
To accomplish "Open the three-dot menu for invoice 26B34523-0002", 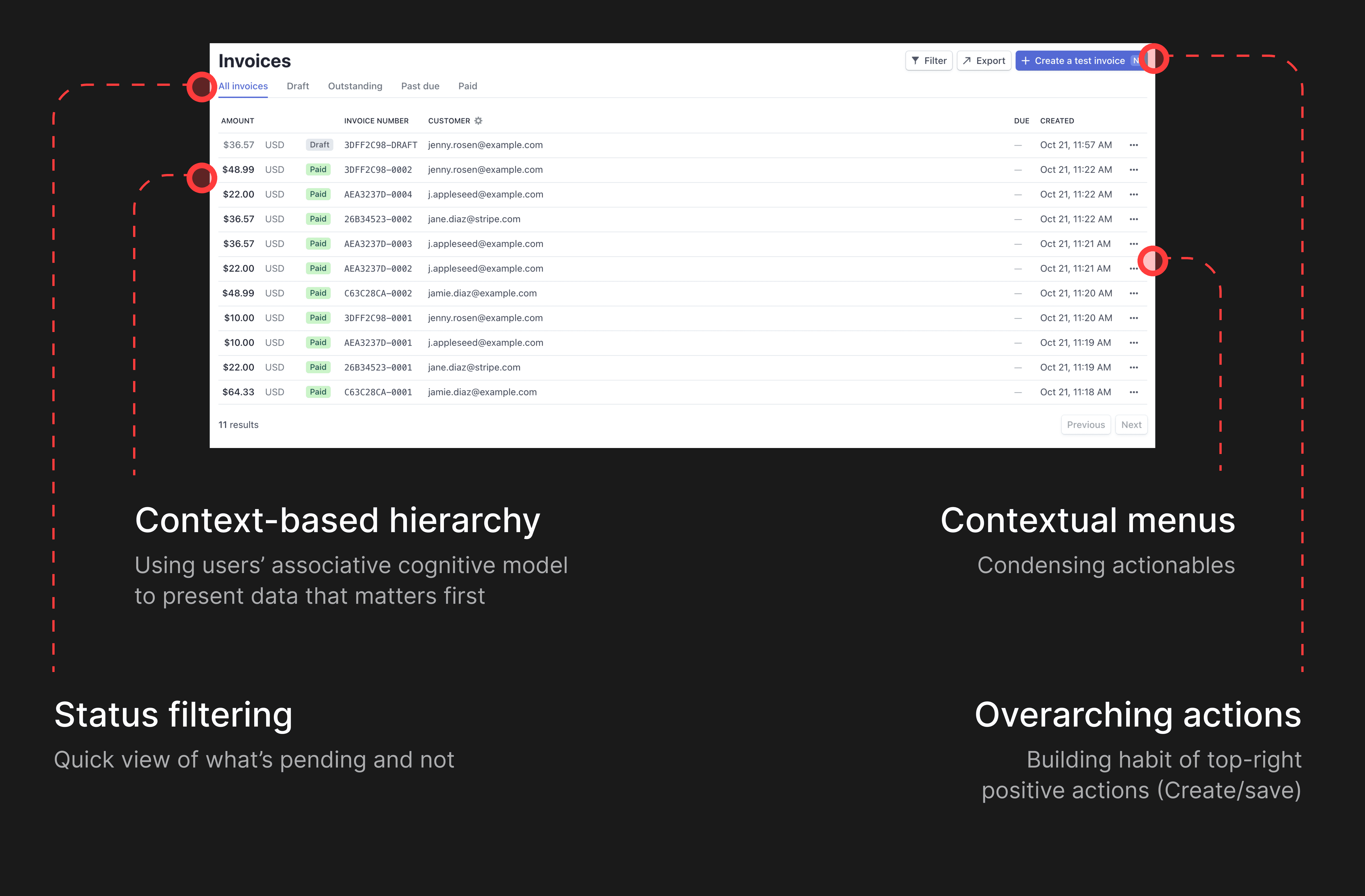I will point(1133,219).
